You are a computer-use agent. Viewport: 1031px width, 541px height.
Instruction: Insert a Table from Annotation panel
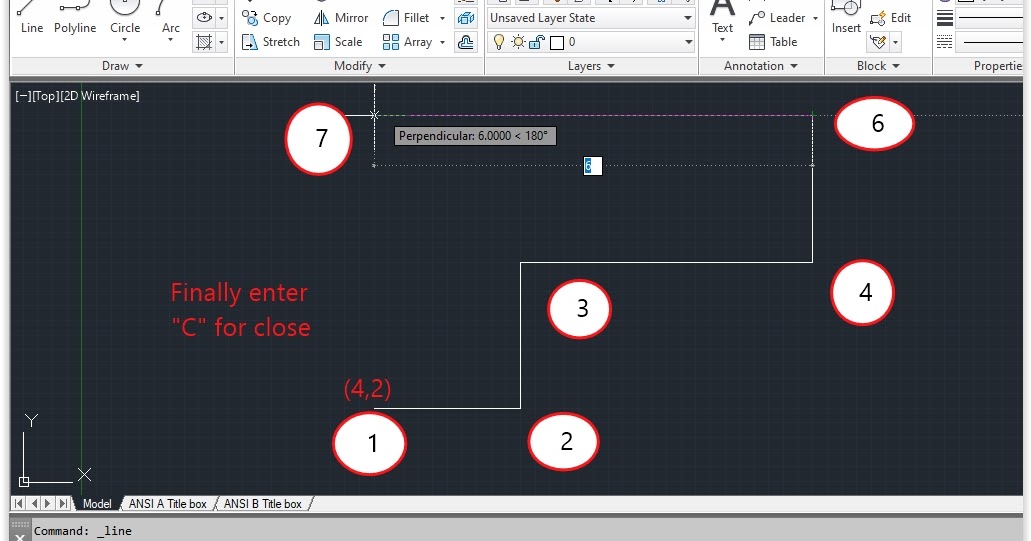(x=773, y=42)
